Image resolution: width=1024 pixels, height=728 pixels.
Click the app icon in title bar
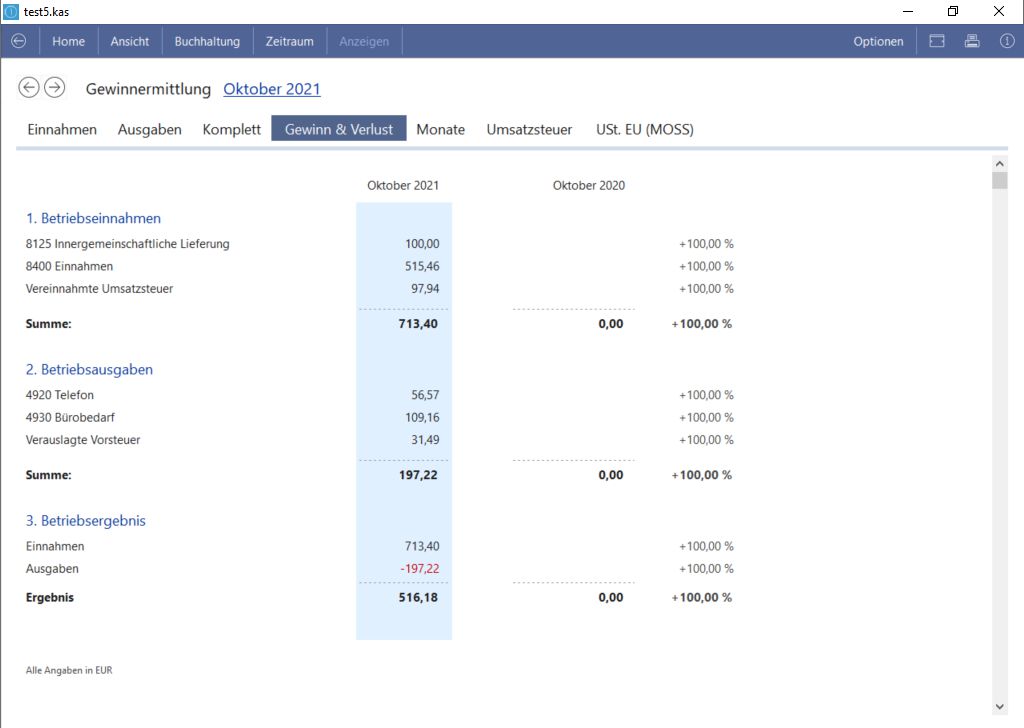(11, 11)
